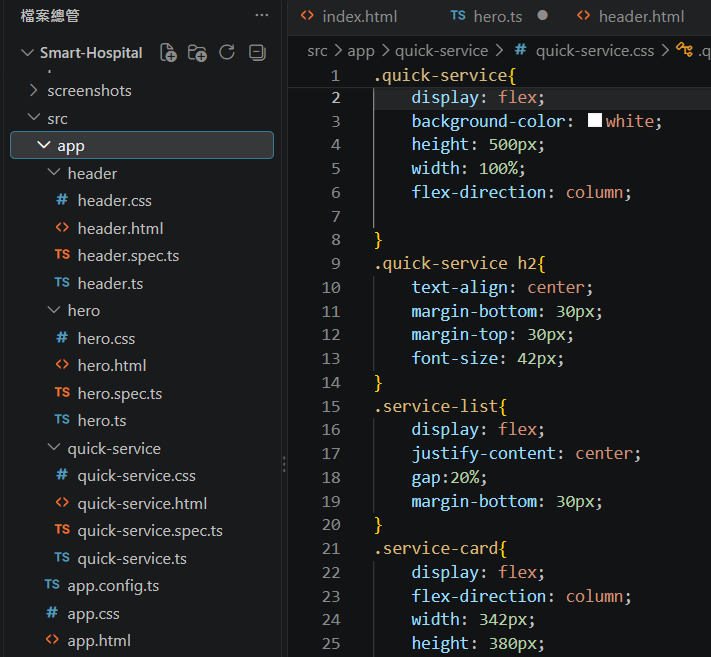This screenshot has height=657, width=711.
Task: Open the white color swatch picker
Action: [594, 120]
